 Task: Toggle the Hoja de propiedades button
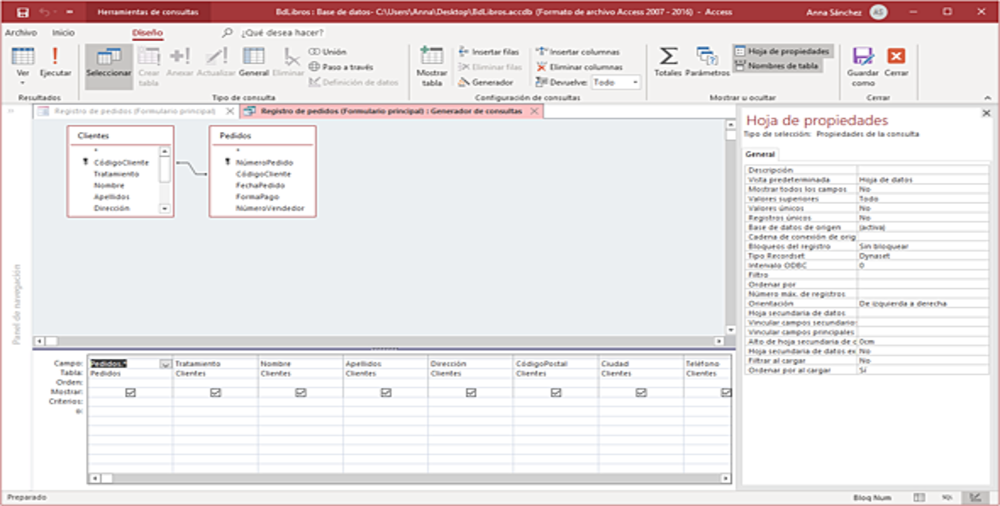click(x=781, y=51)
